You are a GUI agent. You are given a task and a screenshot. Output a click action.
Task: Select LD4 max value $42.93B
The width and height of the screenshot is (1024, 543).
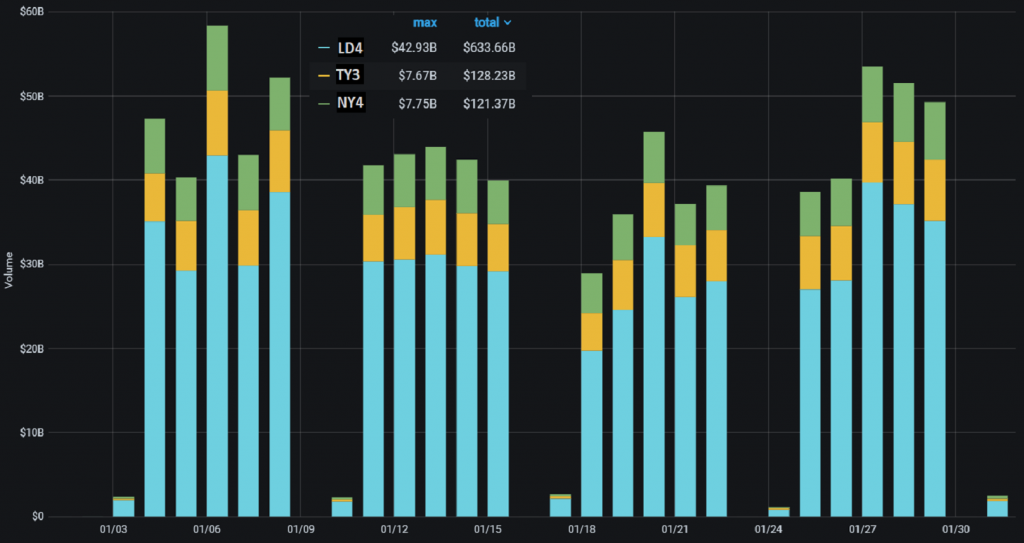(x=414, y=48)
